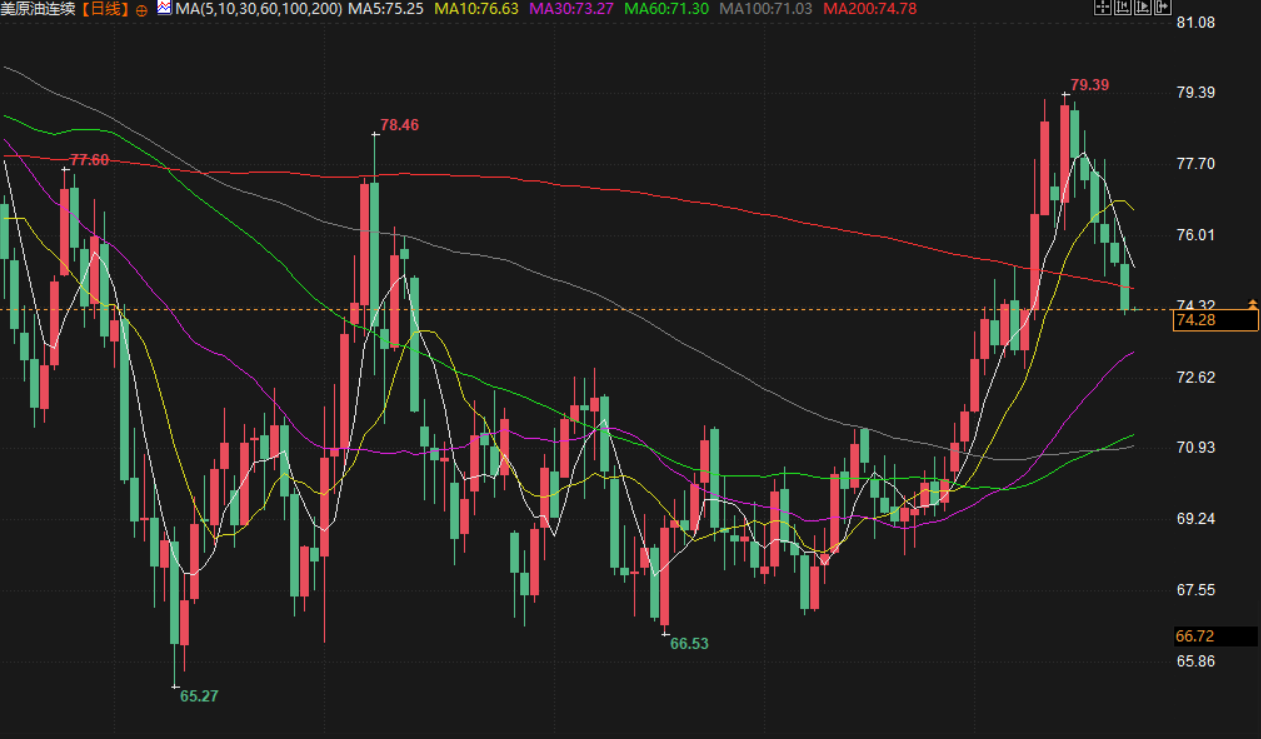
Task: Select the magenta MA30:73.27 legend label
Action: pyautogui.click(x=571, y=9)
